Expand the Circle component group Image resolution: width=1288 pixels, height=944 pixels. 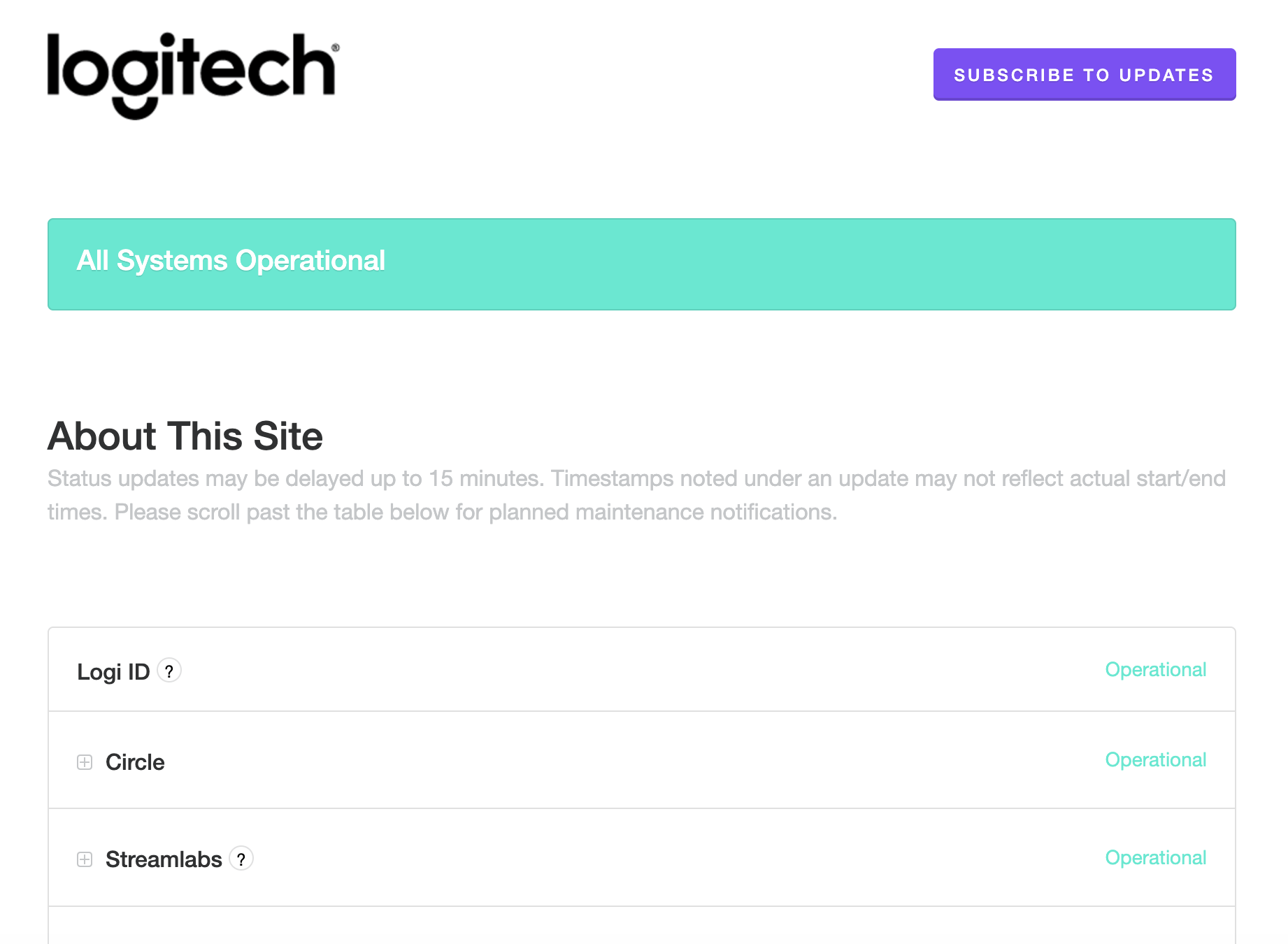[85, 762]
